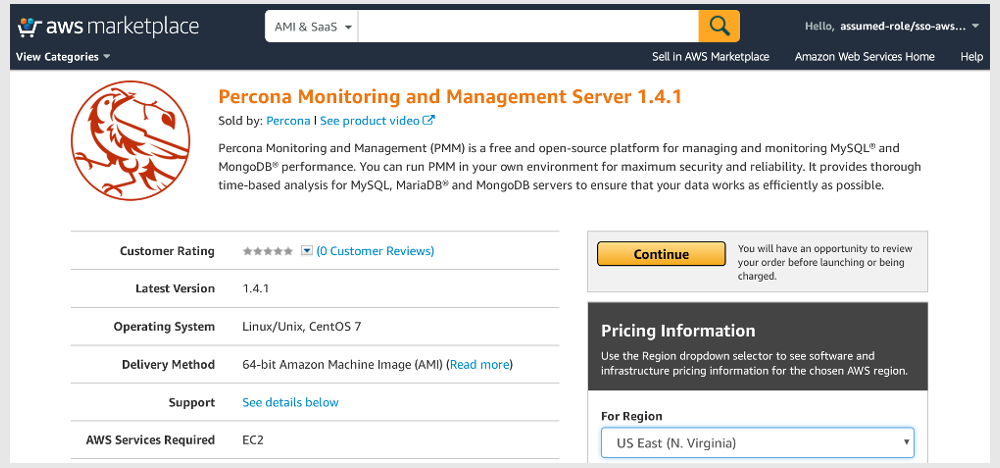
Task: Click inside the marketplace search field
Action: pyautogui.click(x=528, y=26)
